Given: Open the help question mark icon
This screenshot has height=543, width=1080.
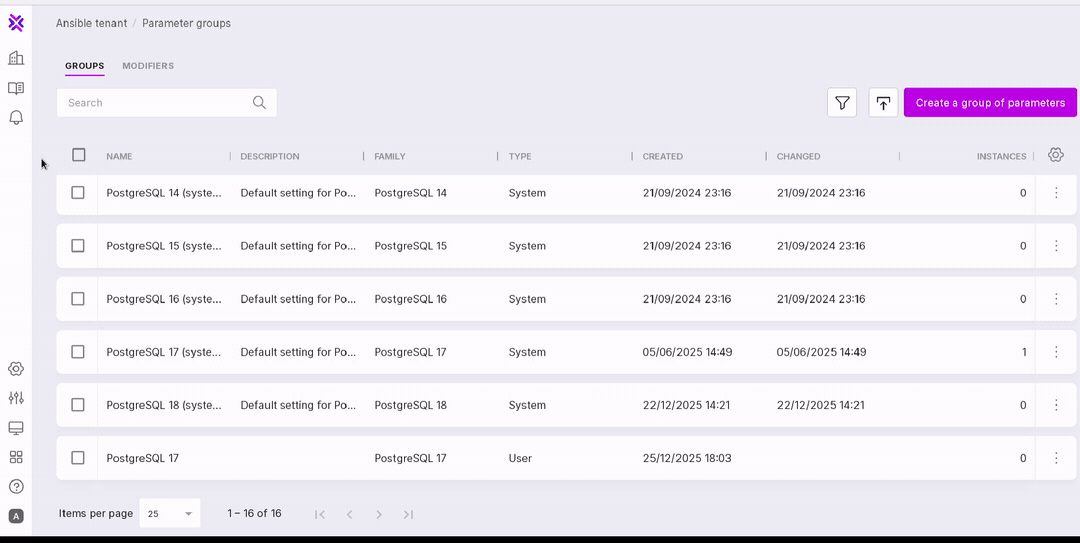Looking at the screenshot, I should [16, 487].
